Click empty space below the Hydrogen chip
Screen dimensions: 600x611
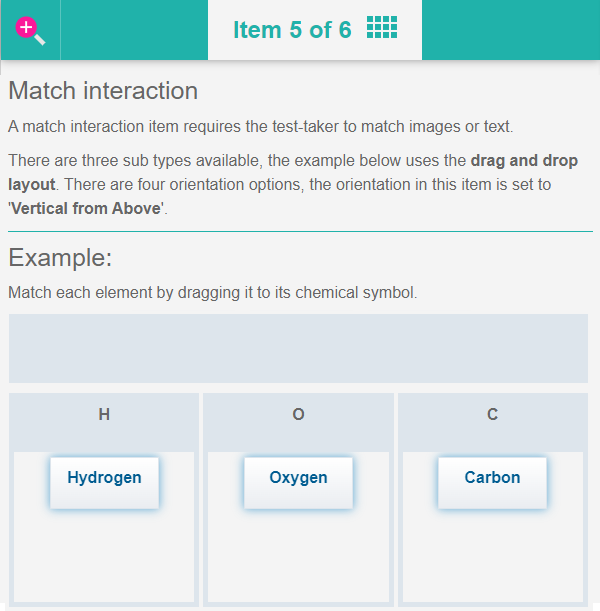(x=104, y=560)
